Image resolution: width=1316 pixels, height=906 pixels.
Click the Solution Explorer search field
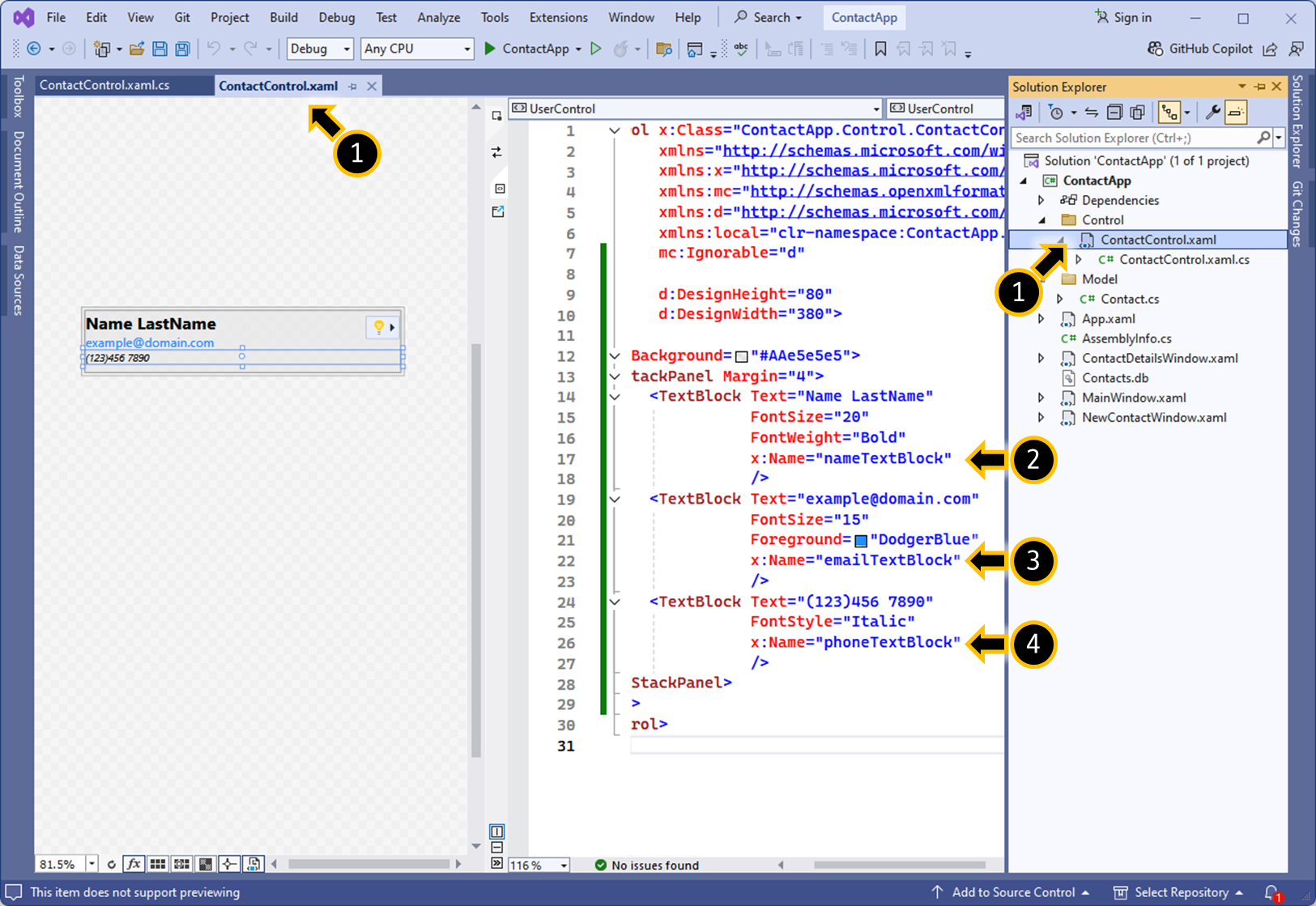(x=1133, y=138)
